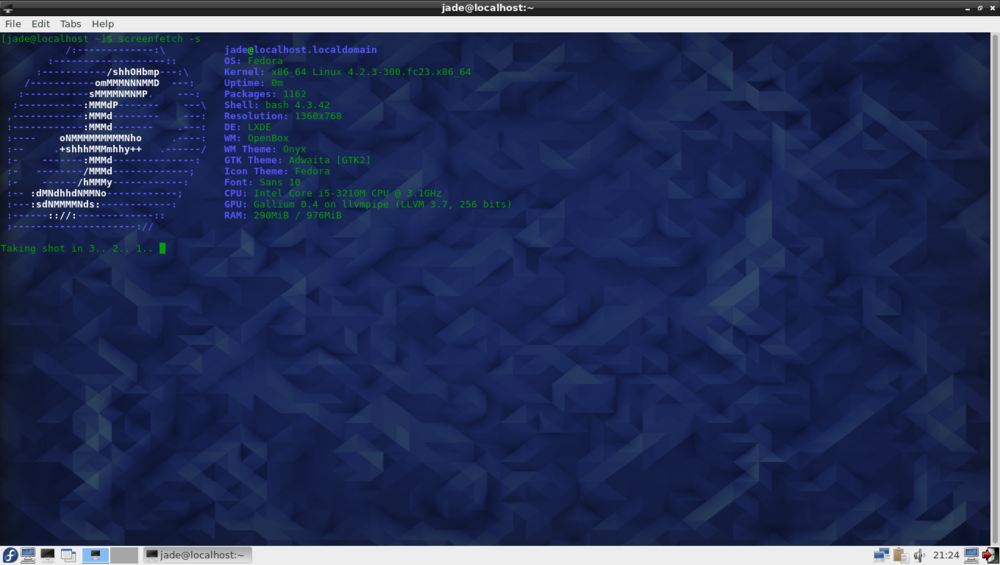
Task: Open the window menu icon in title bar
Action: [x=8, y=8]
